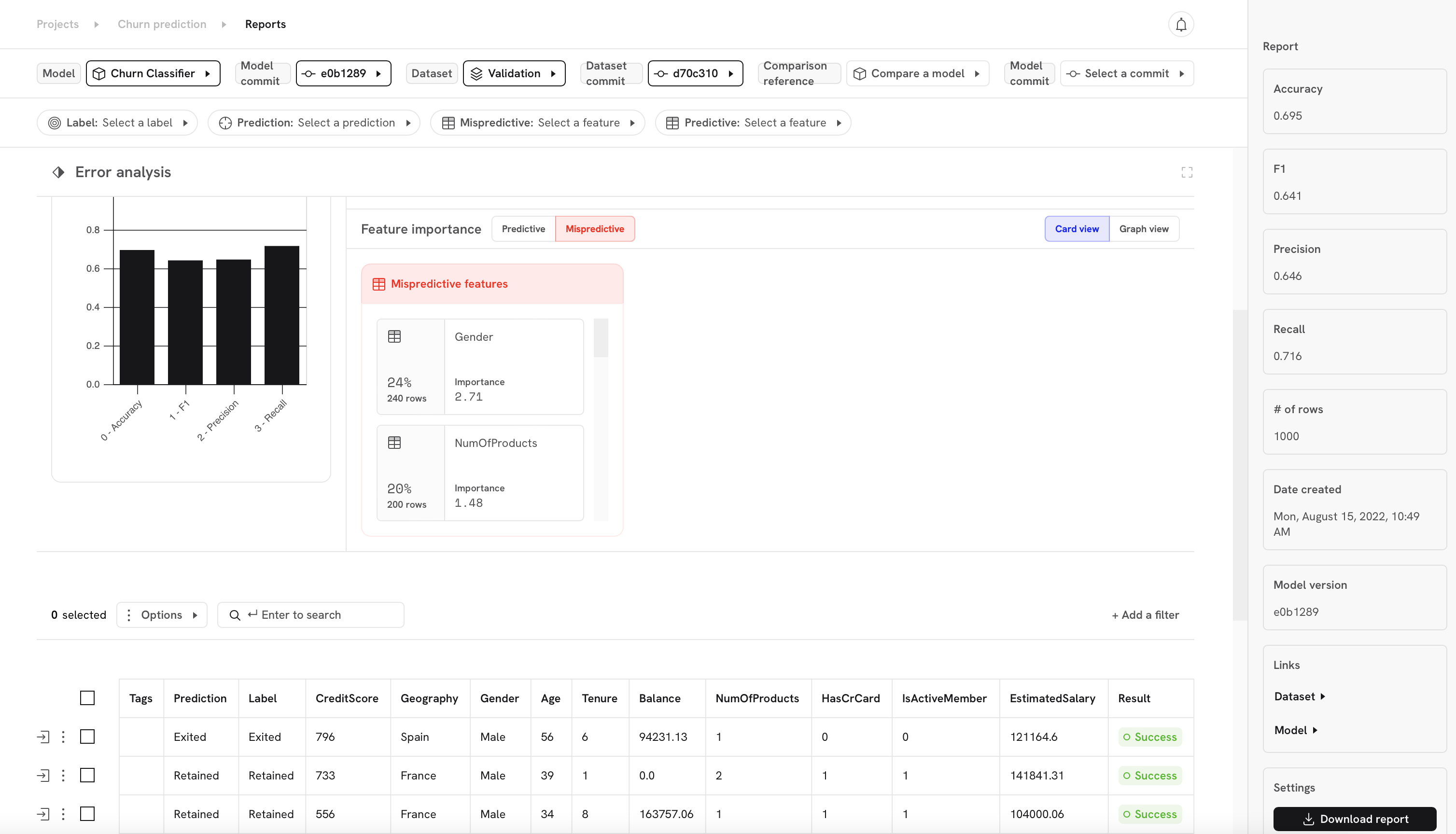Image resolution: width=1456 pixels, height=834 pixels.
Task: Click the Enter to search input field
Action: coord(326,615)
